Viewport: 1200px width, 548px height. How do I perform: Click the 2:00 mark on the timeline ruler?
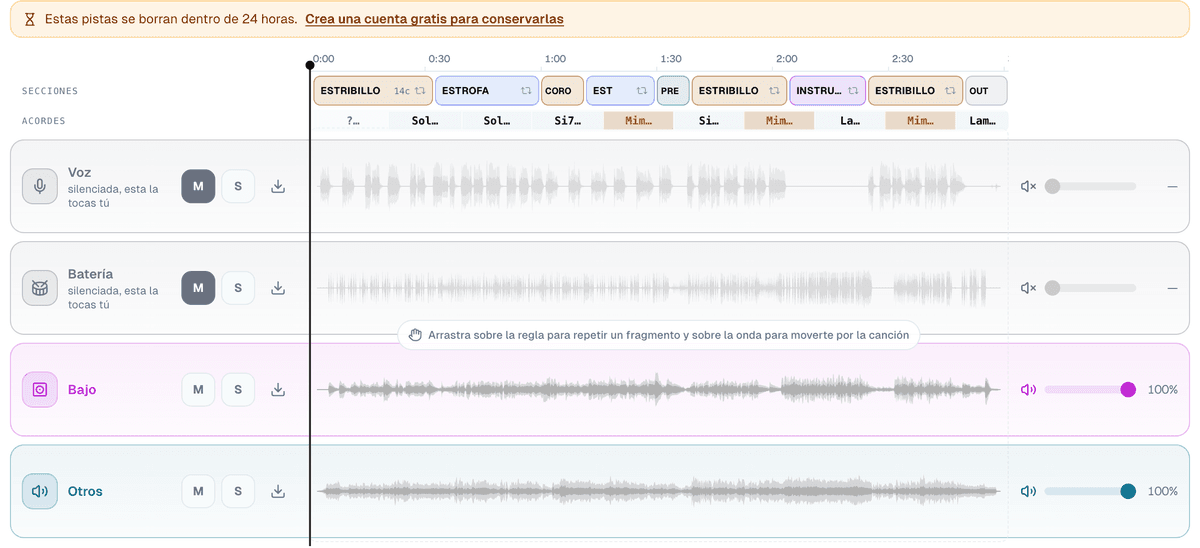787,59
